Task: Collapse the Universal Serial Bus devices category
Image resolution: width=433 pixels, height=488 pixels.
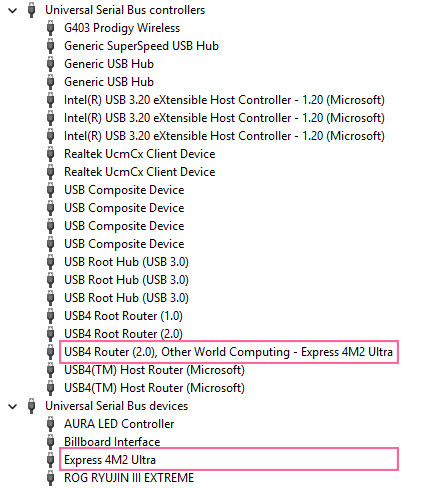Action: click(x=13, y=406)
